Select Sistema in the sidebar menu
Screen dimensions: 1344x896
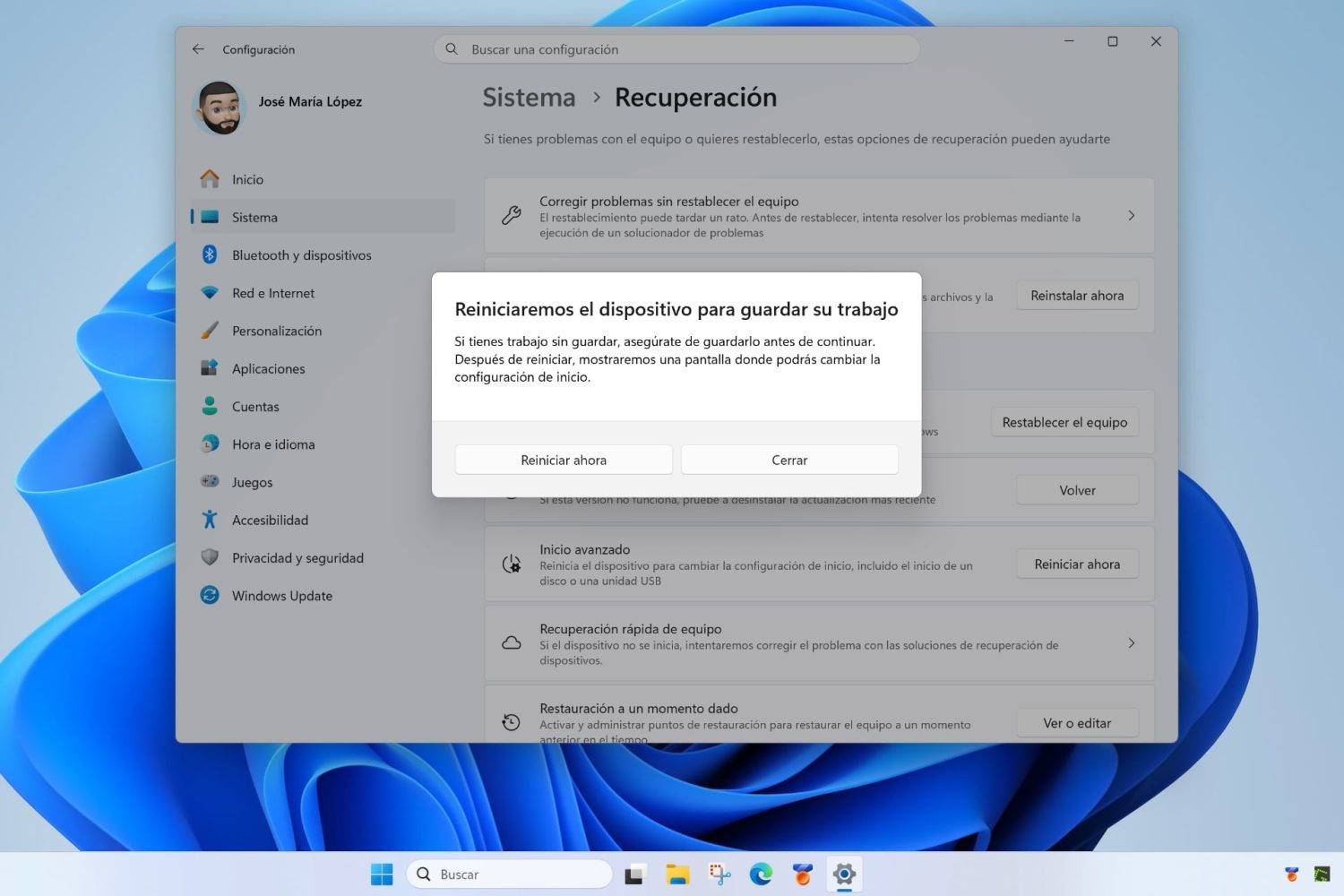tap(323, 217)
